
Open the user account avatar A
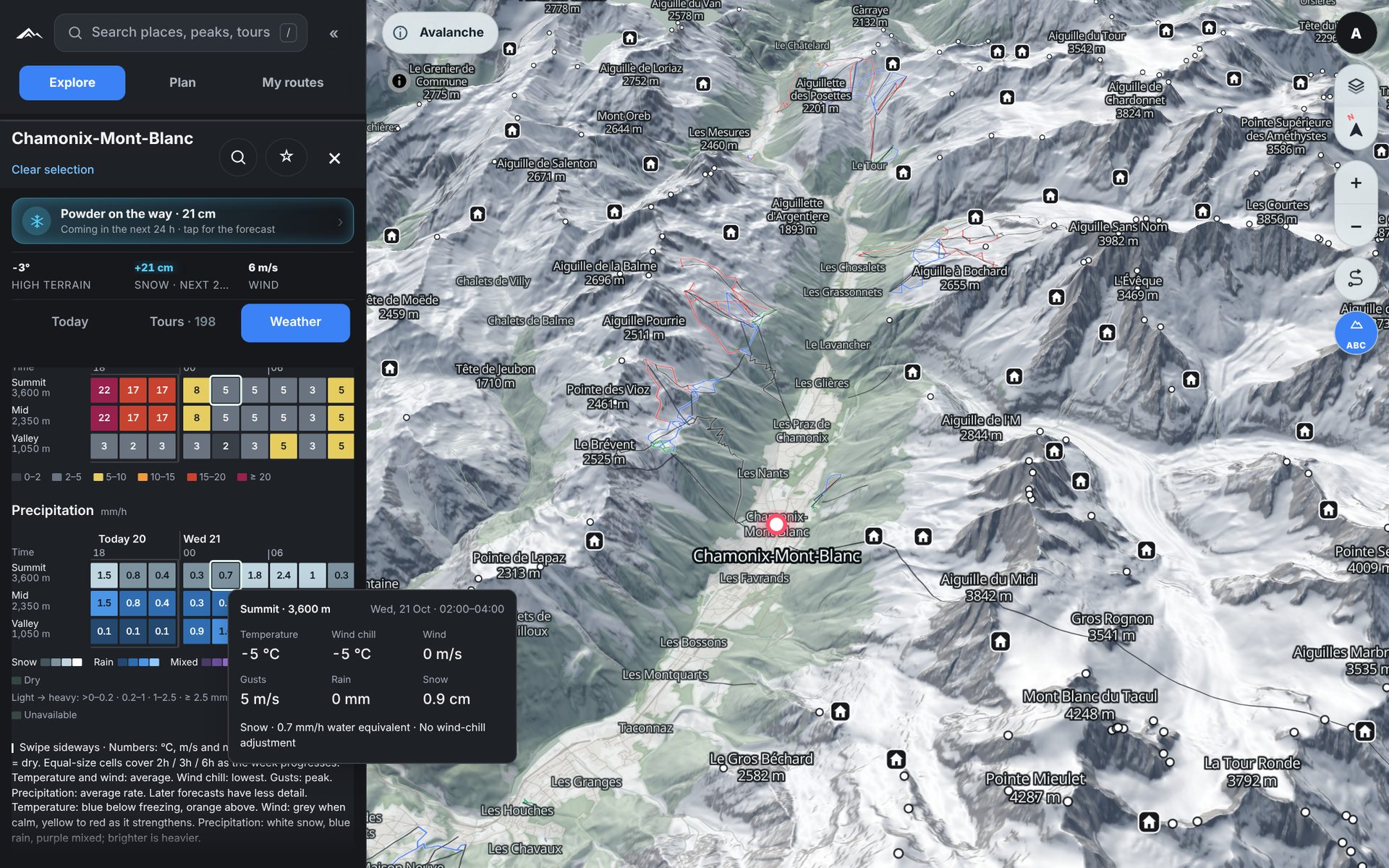coord(1356,33)
